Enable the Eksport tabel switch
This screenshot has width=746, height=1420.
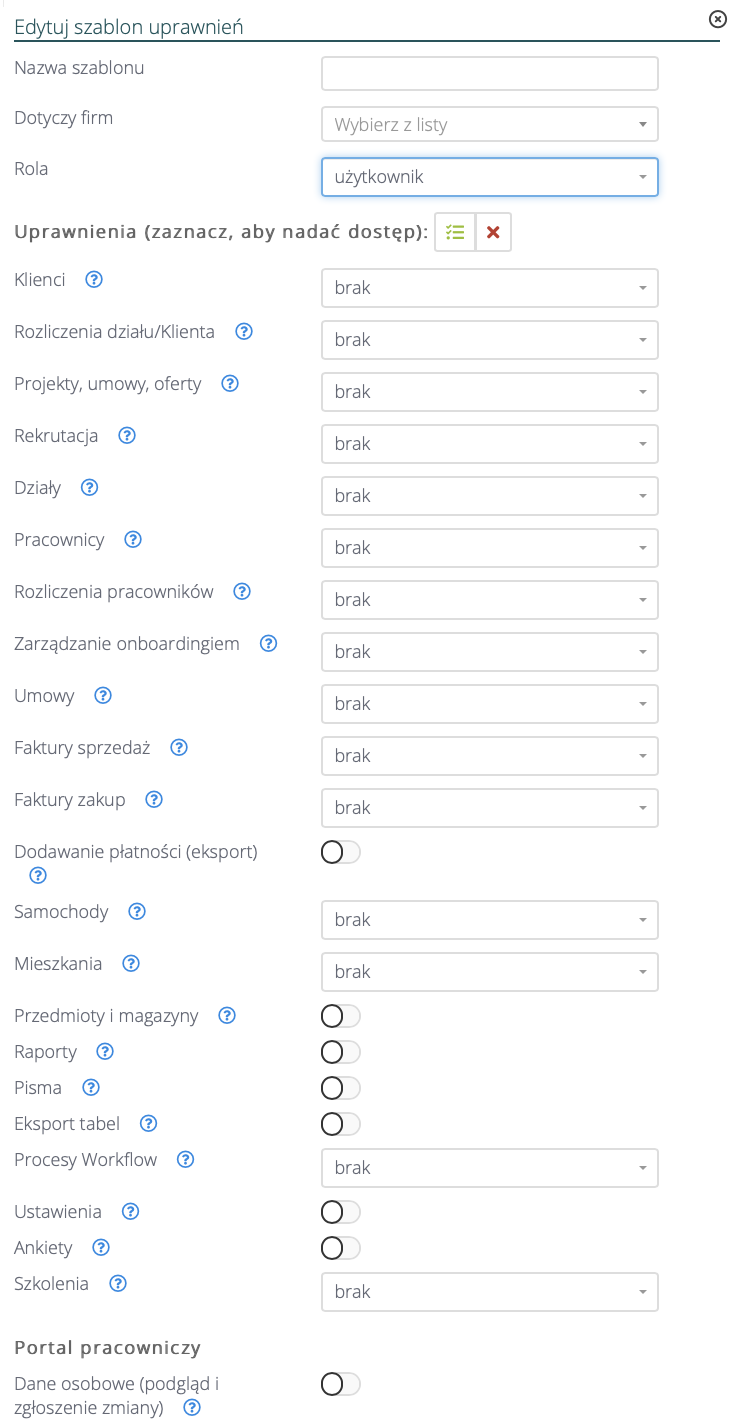pos(340,1124)
